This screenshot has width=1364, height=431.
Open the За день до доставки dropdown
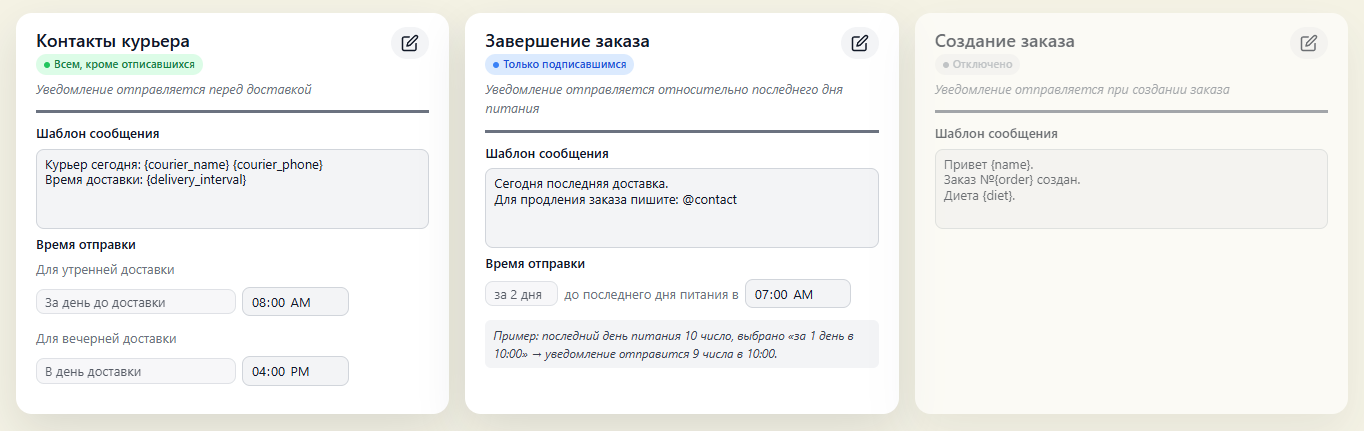136,302
